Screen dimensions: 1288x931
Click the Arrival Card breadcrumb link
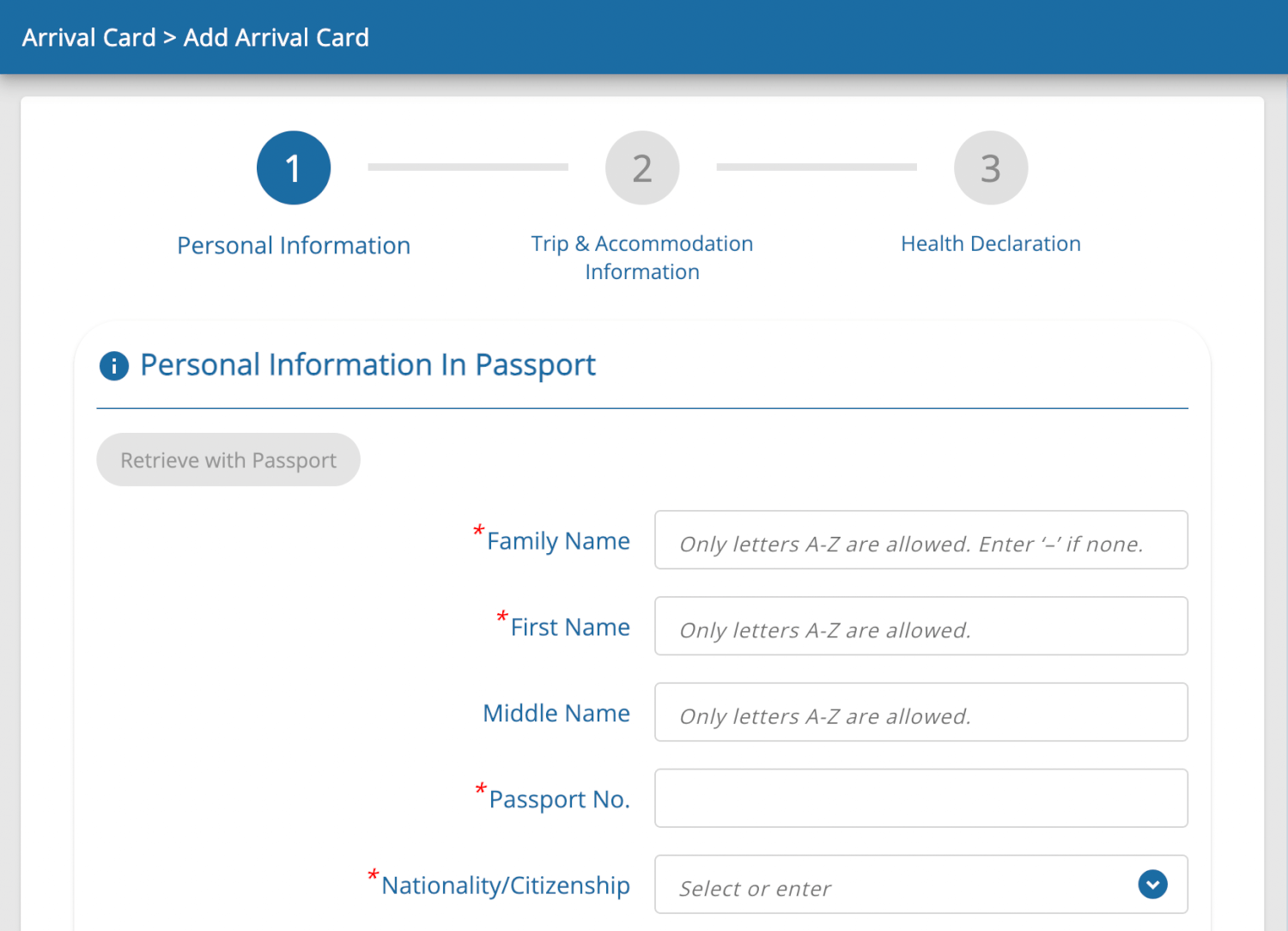(89, 38)
